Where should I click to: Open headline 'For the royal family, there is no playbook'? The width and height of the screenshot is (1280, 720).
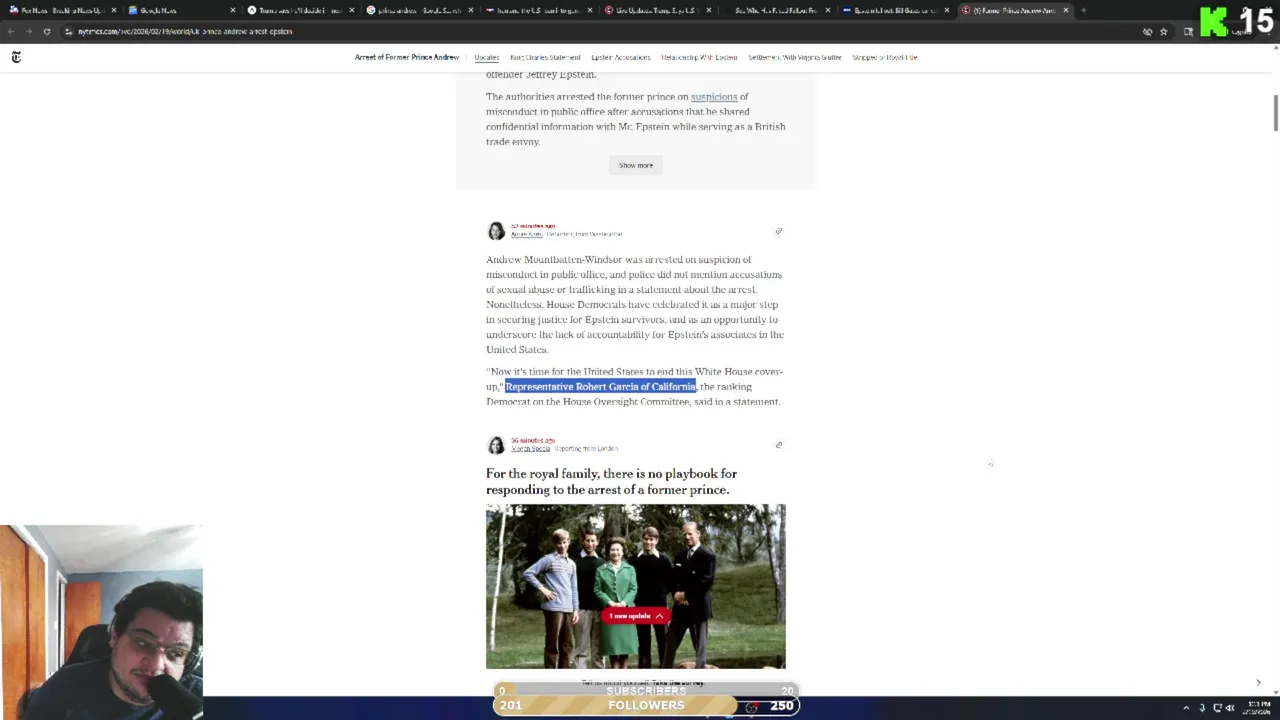pyautogui.click(x=611, y=482)
